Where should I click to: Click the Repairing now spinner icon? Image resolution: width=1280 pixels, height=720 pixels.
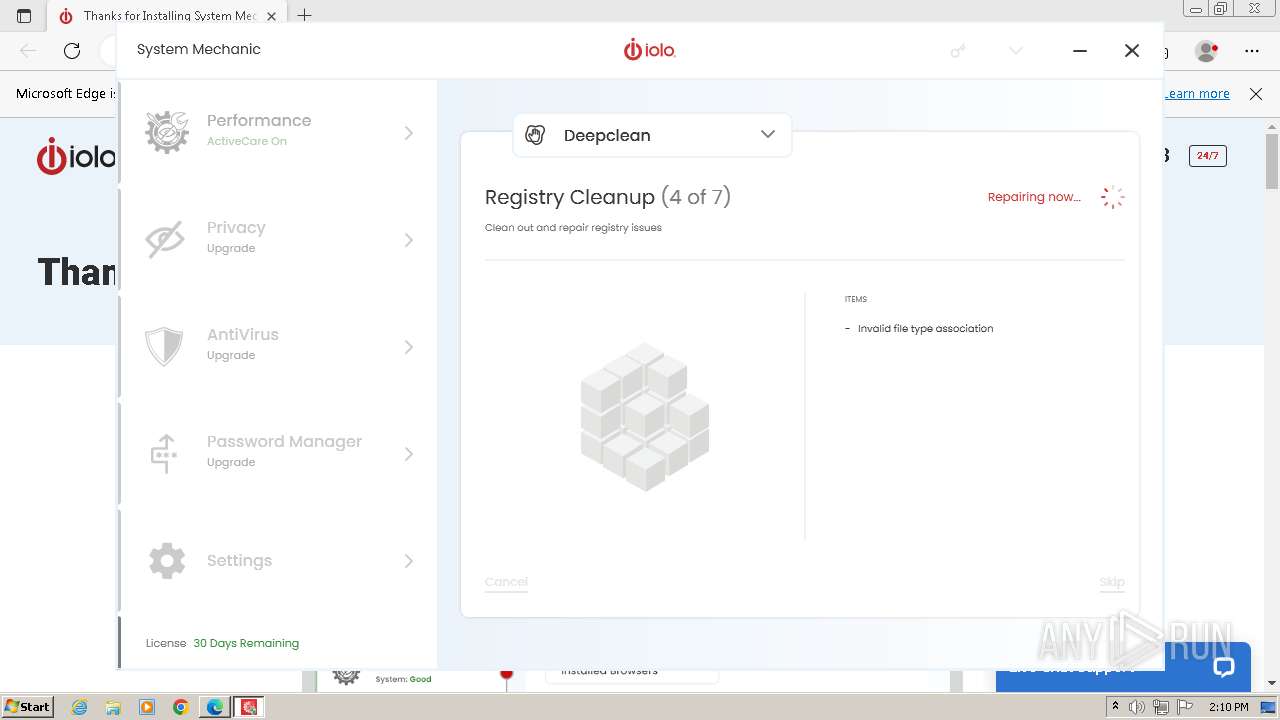(x=1112, y=197)
